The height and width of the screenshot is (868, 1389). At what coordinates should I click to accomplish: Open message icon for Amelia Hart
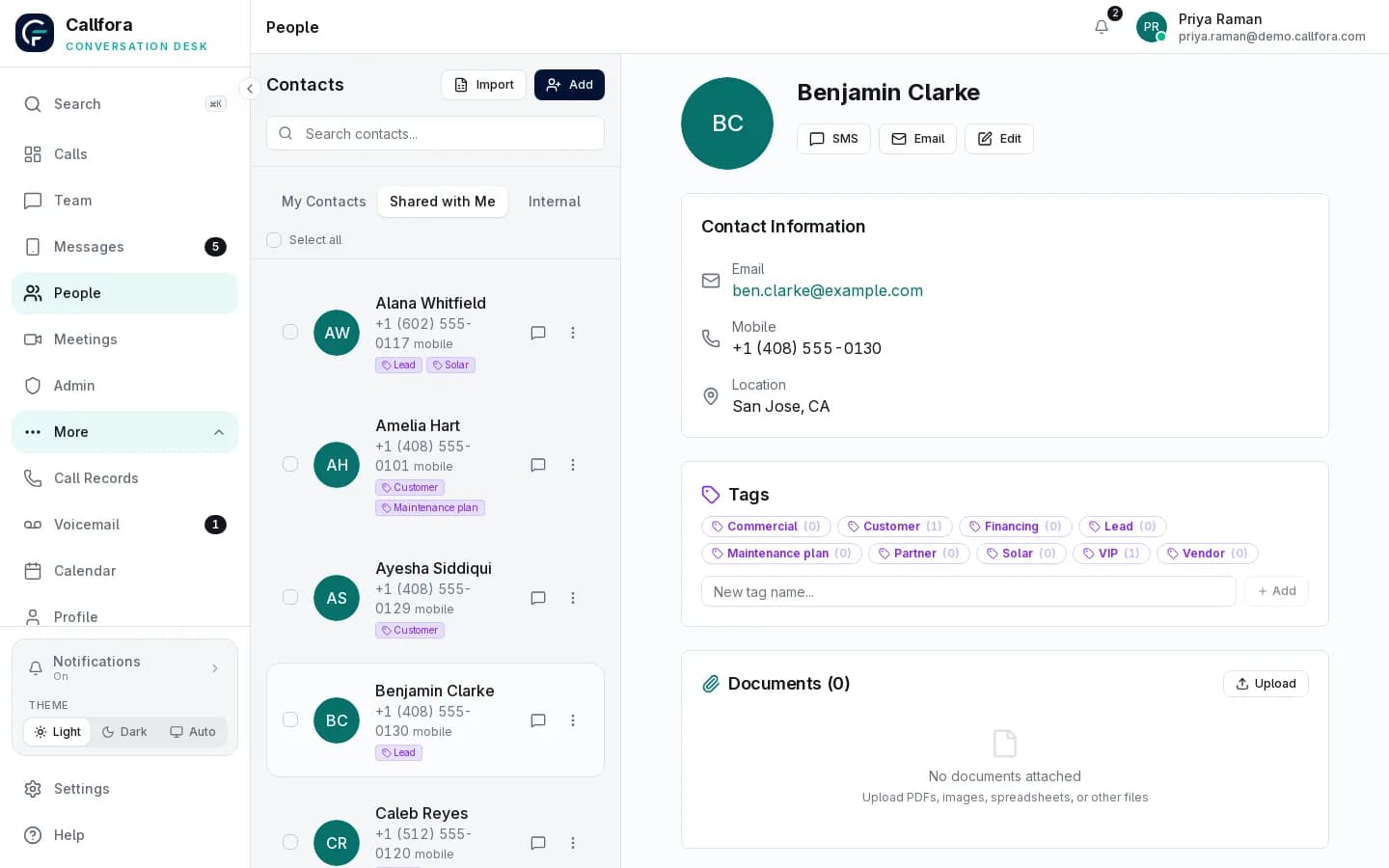tap(538, 465)
